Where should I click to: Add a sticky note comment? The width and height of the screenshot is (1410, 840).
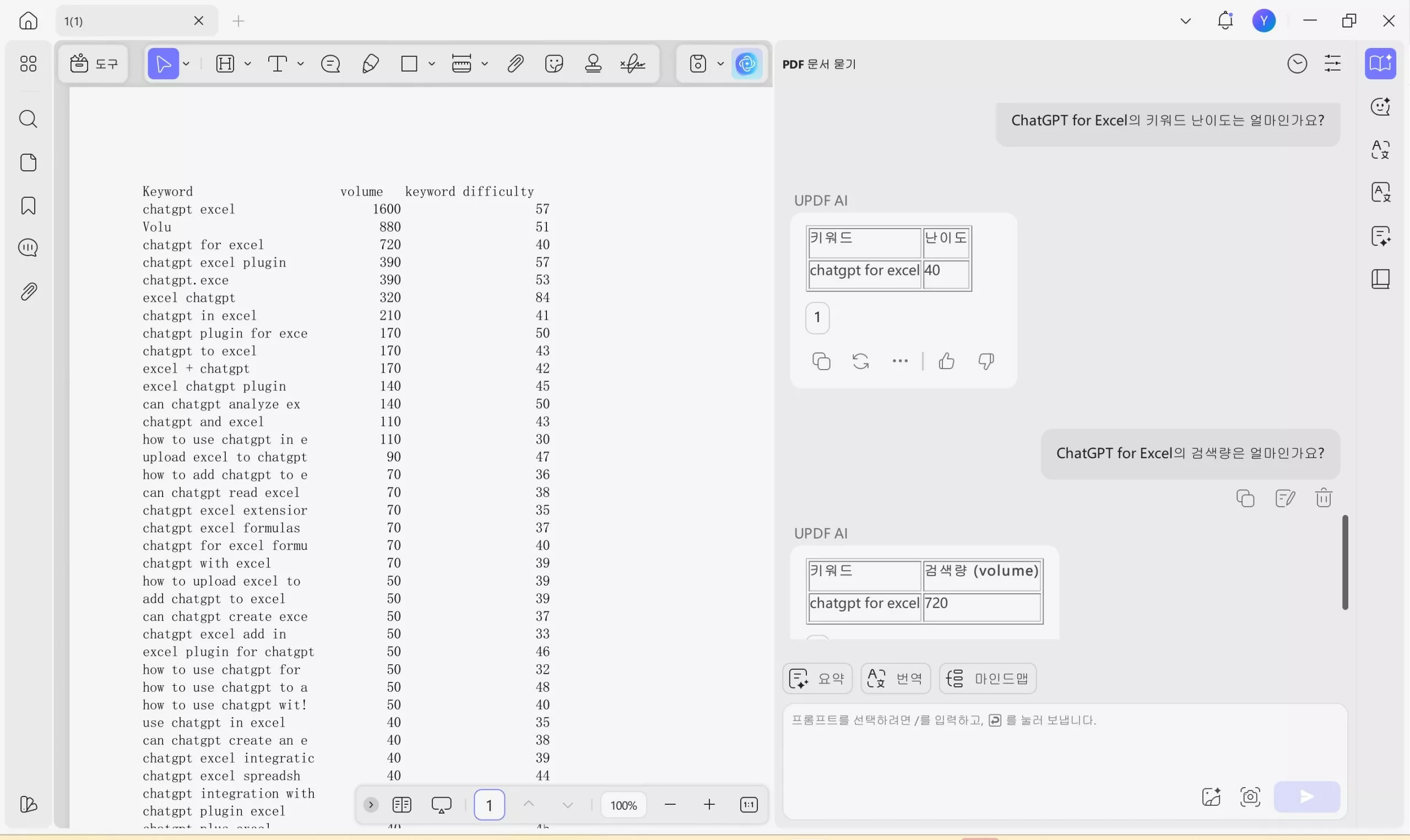[330, 63]
